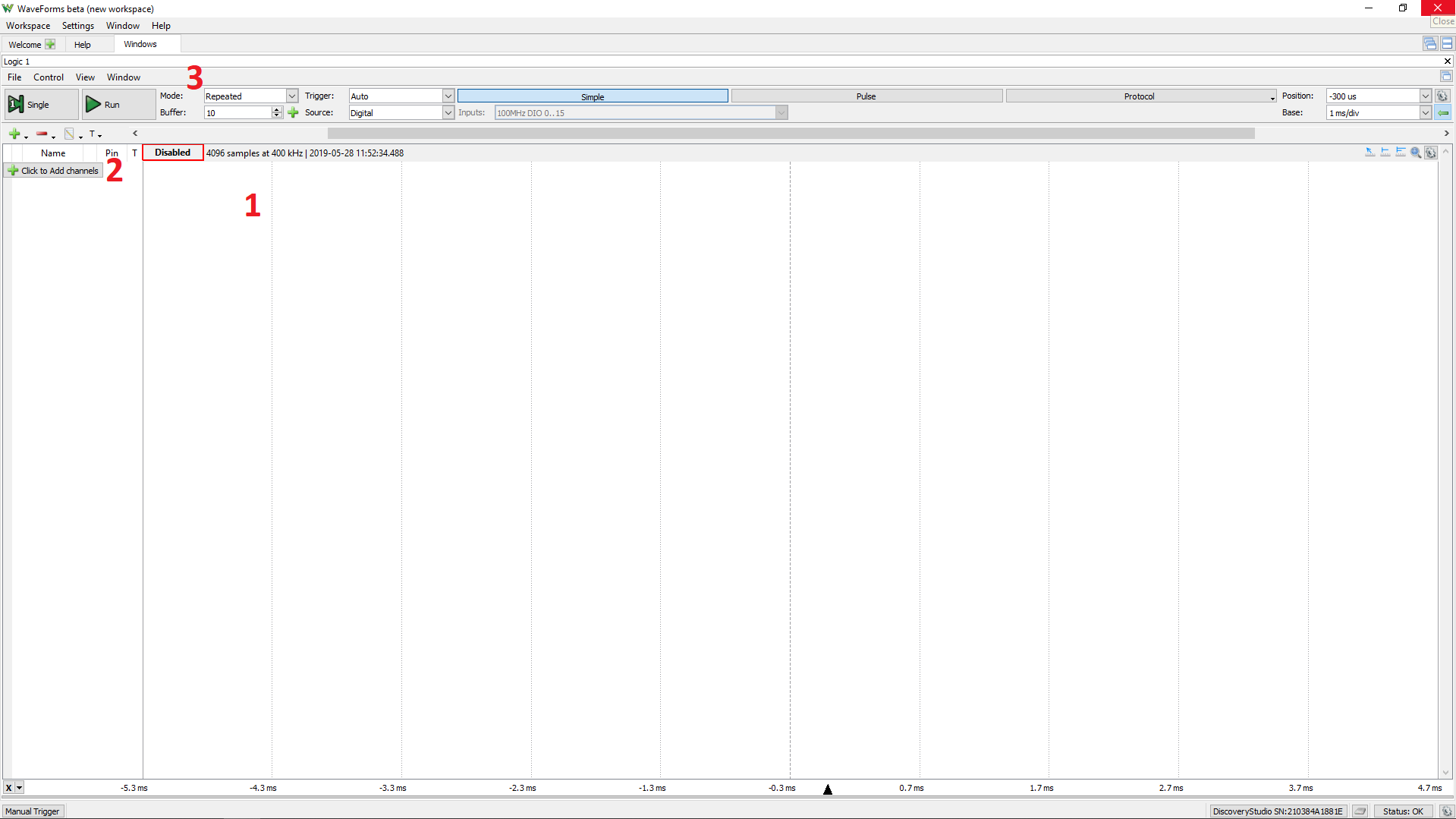Viewport: 1456px width, 819px height.
Task: Add a channel with the green plus icon
Action: tap(14, 134)
